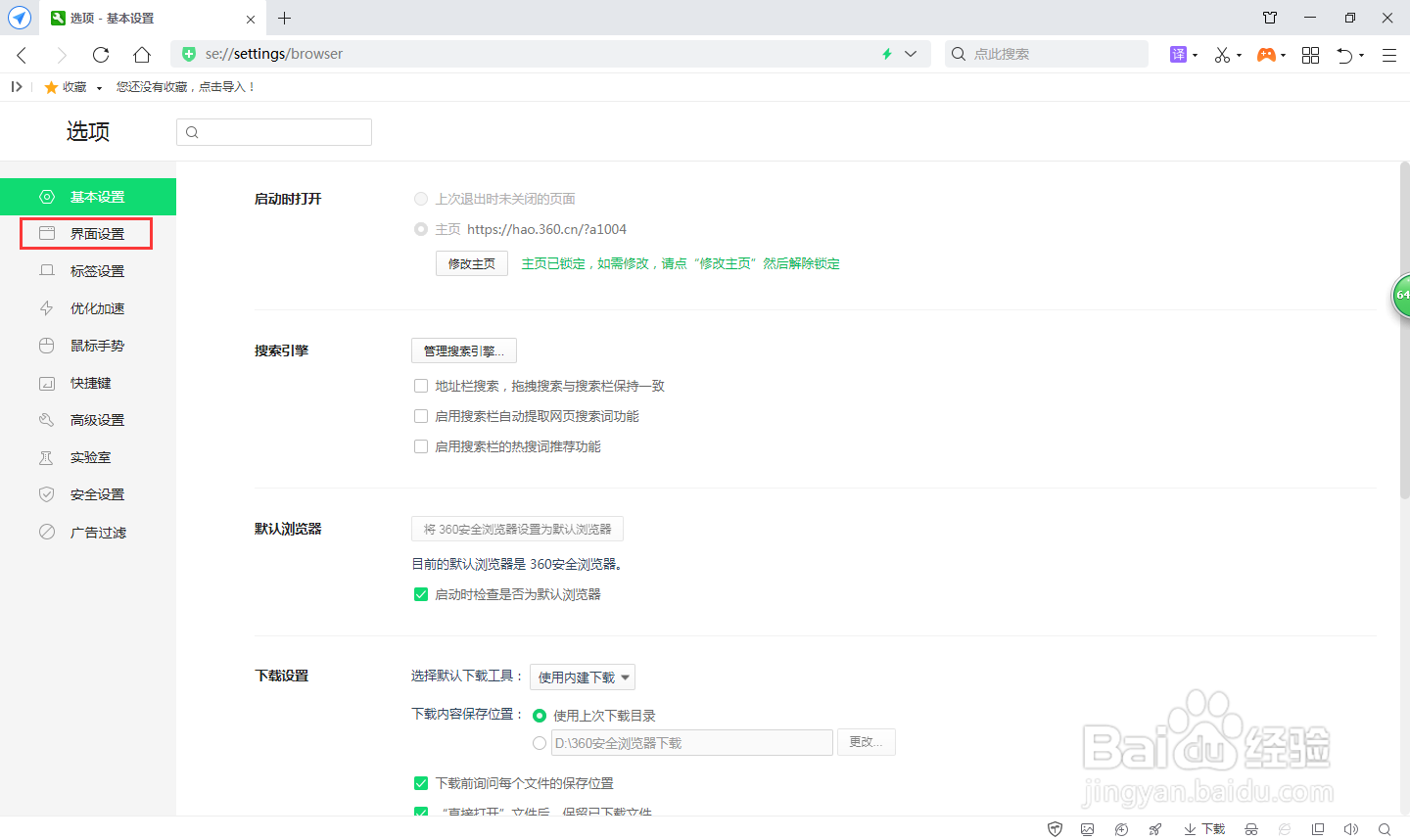Click the split window icon in status bar
1410x840 pixels.
point(1318,829)
